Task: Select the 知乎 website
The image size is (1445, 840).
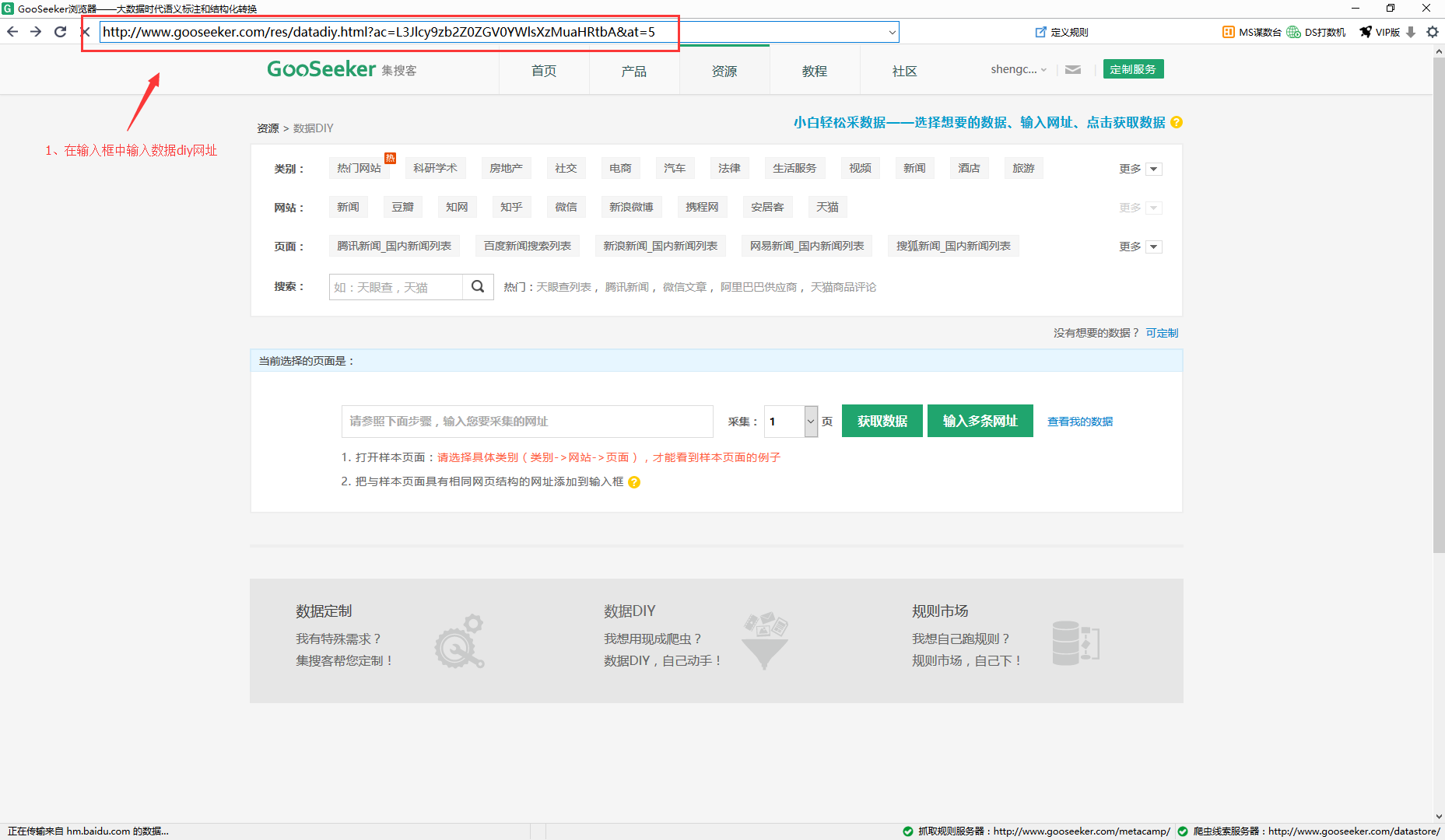Action: 511,207
